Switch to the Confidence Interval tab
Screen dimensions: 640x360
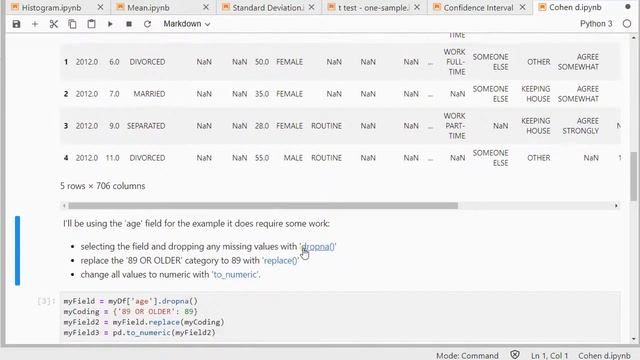(x=478, y=7)
